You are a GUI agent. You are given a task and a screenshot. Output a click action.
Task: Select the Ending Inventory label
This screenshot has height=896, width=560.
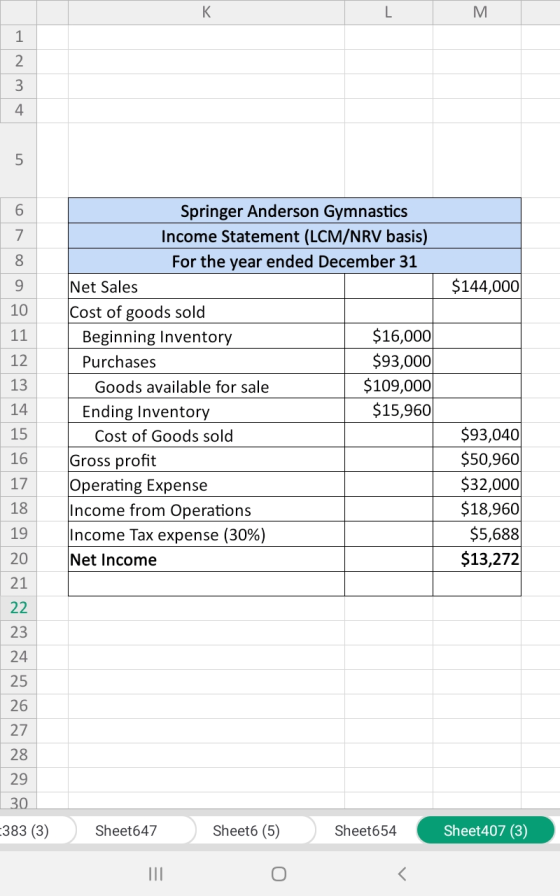coord(206,410)
